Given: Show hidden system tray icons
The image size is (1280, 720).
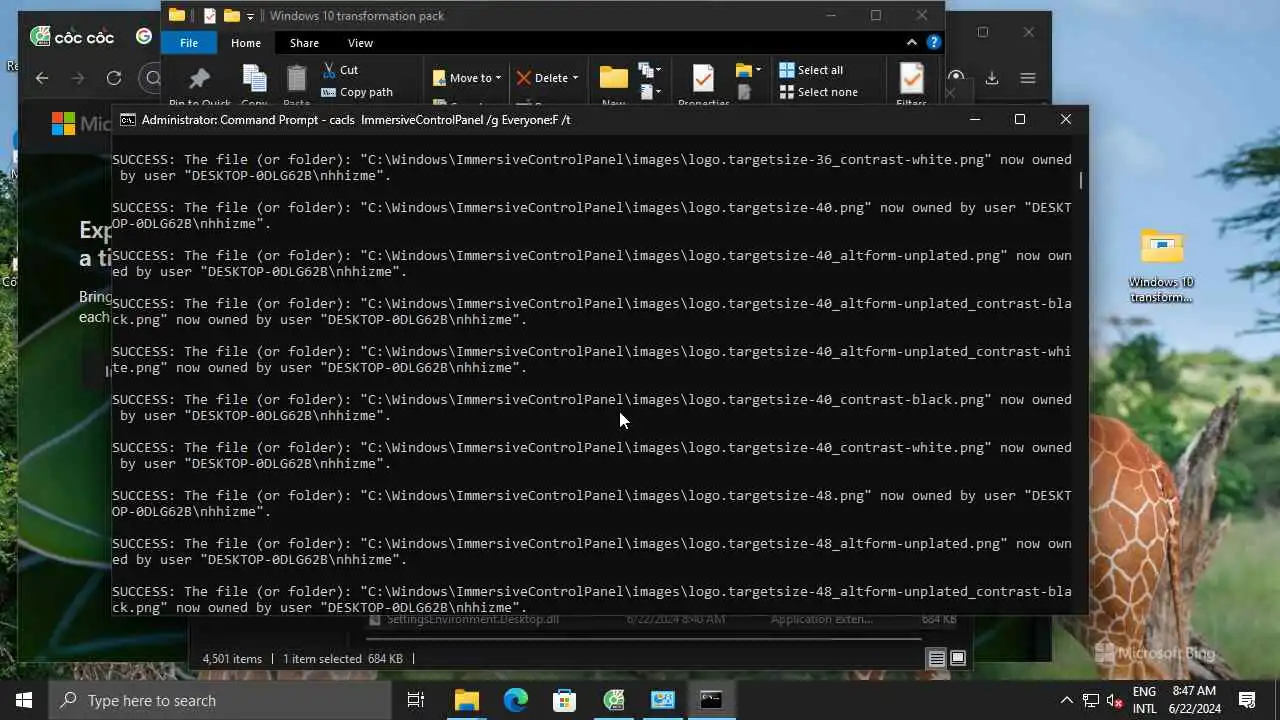Looking at the screenshot, I should 1066,700.
